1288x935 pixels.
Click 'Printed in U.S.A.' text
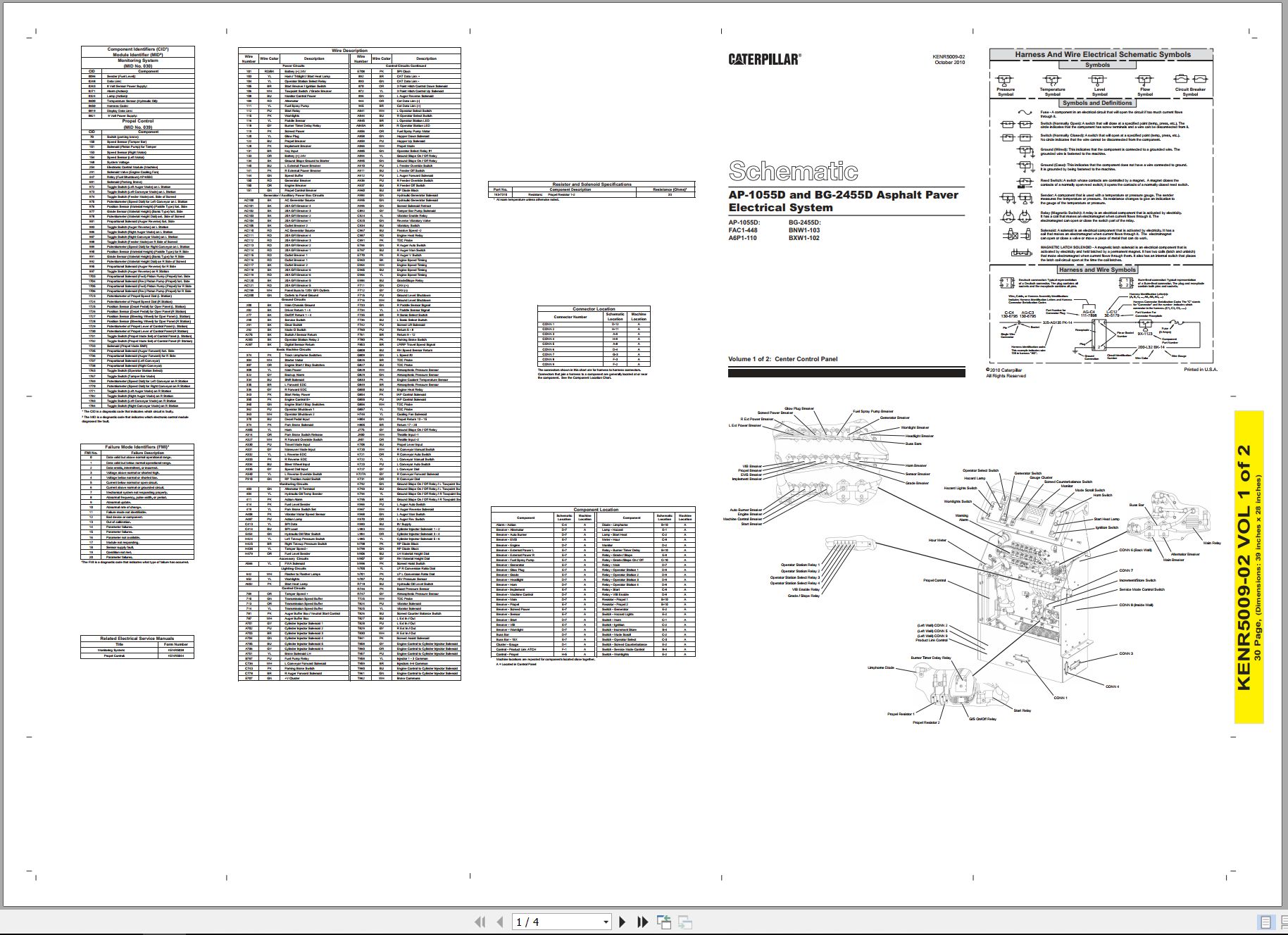(1200, 370)
